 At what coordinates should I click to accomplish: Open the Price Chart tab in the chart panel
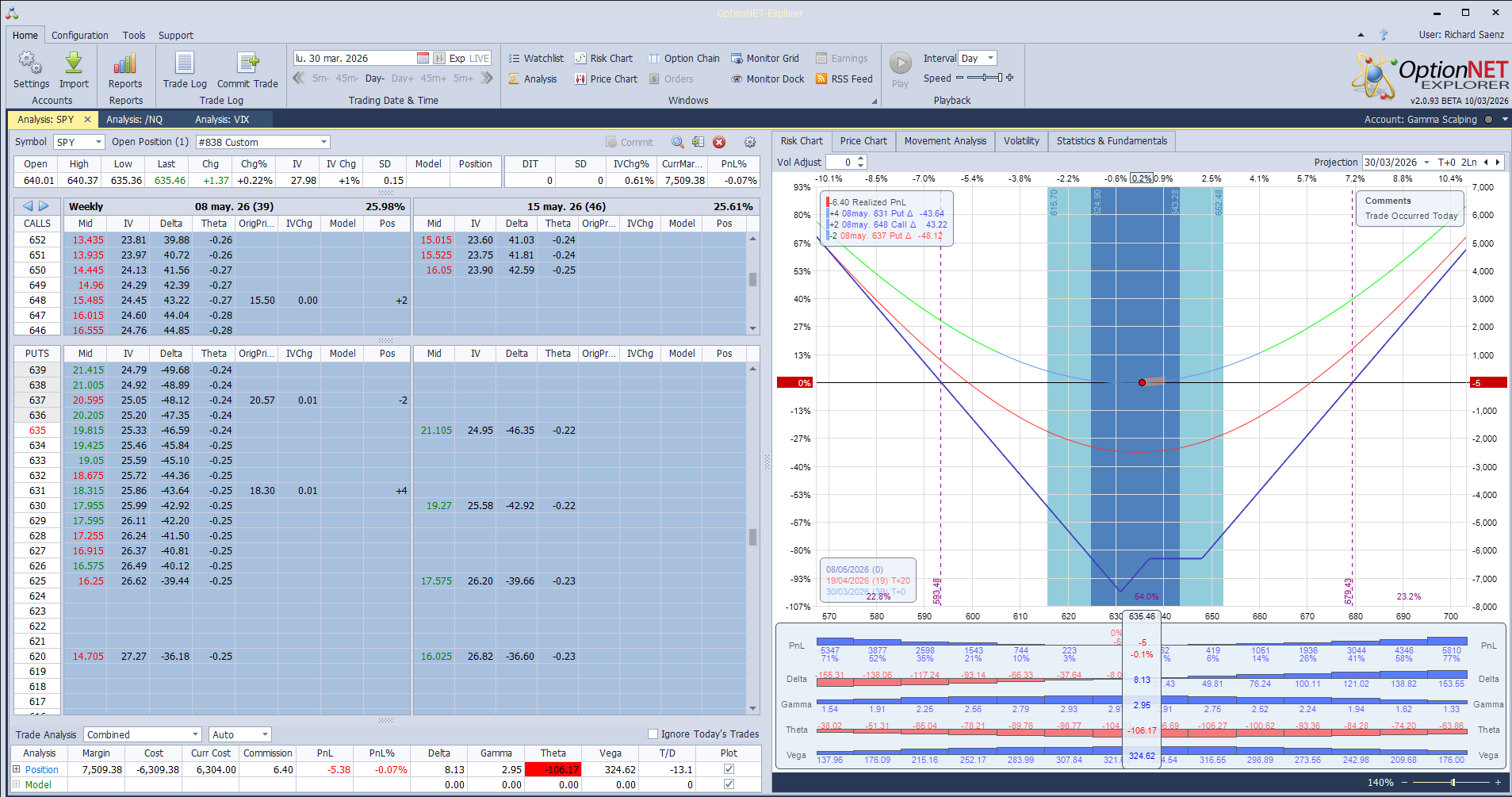863,141
